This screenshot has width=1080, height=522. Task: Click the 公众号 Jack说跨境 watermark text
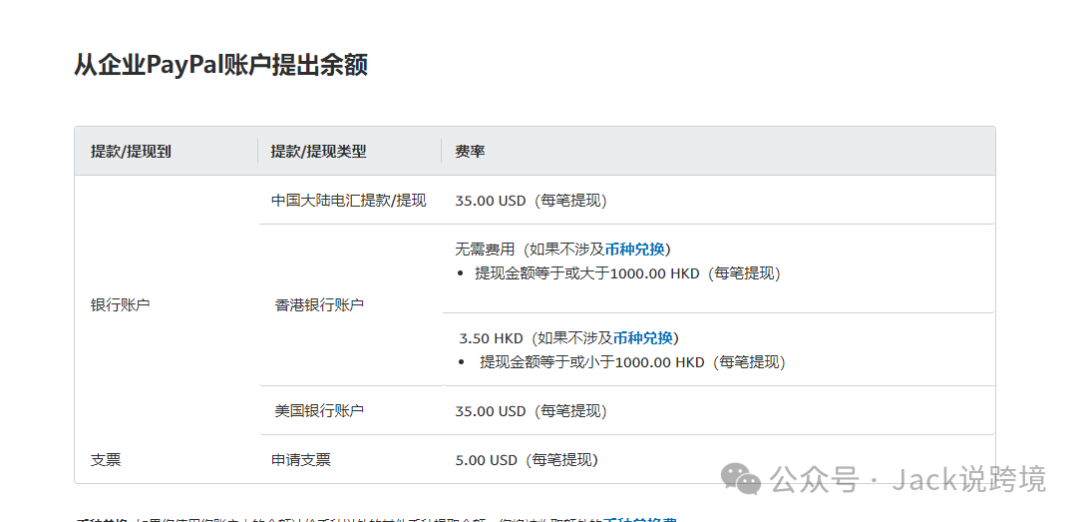911,479
